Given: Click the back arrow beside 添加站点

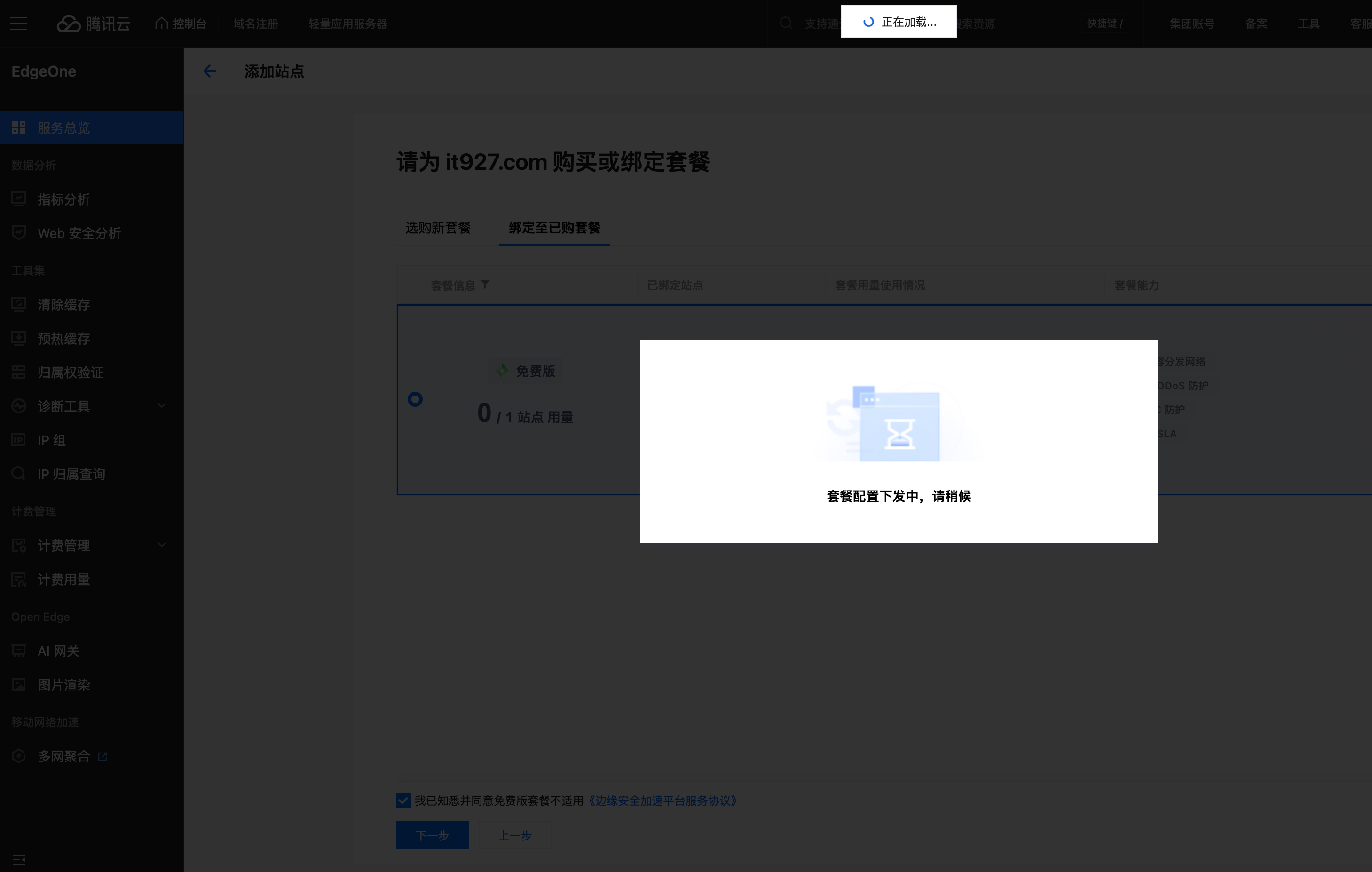Looking at the screenshot, I should tap(210, 71).
